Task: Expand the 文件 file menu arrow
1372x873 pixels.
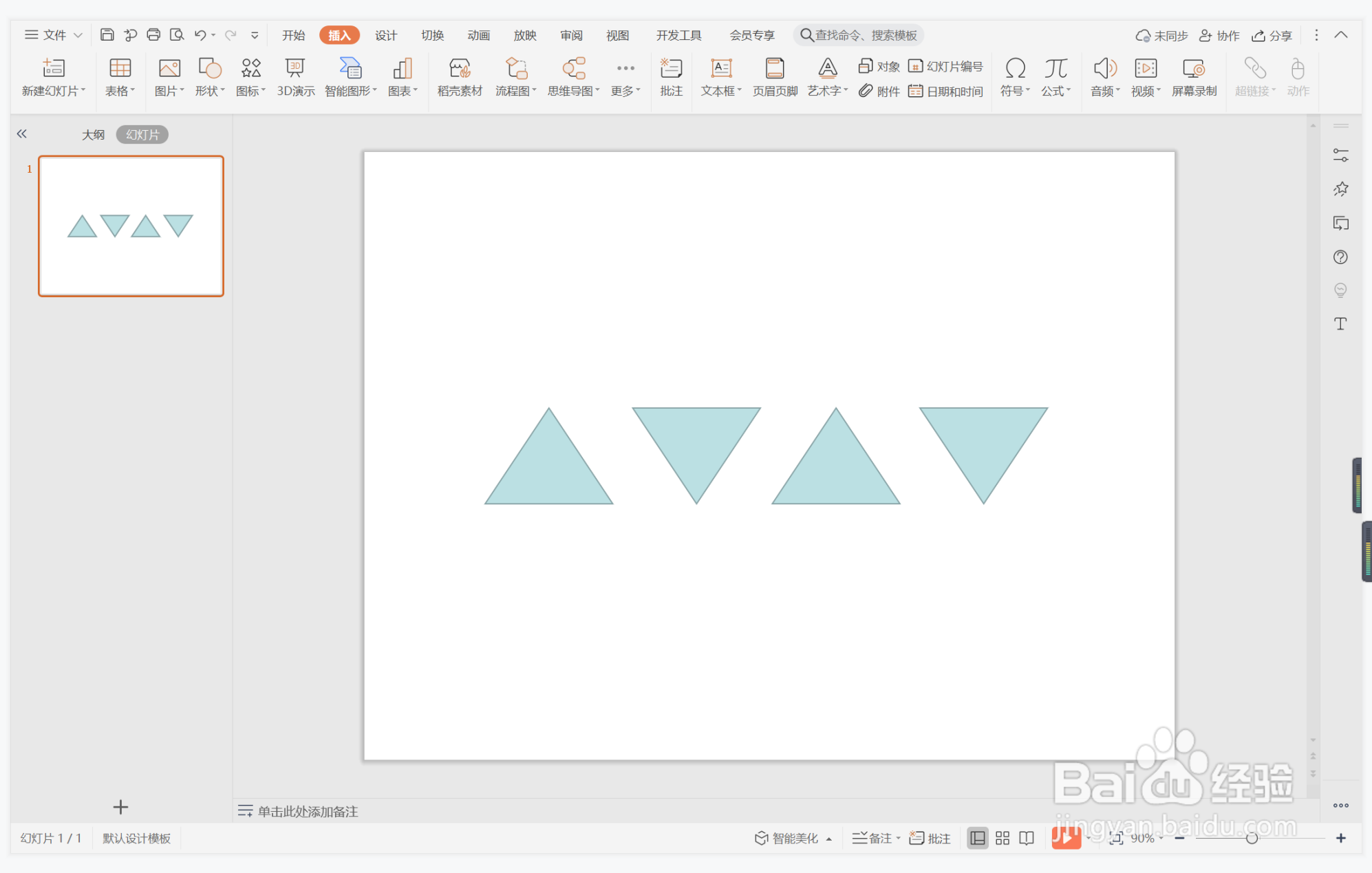Action: coord(78,35)
